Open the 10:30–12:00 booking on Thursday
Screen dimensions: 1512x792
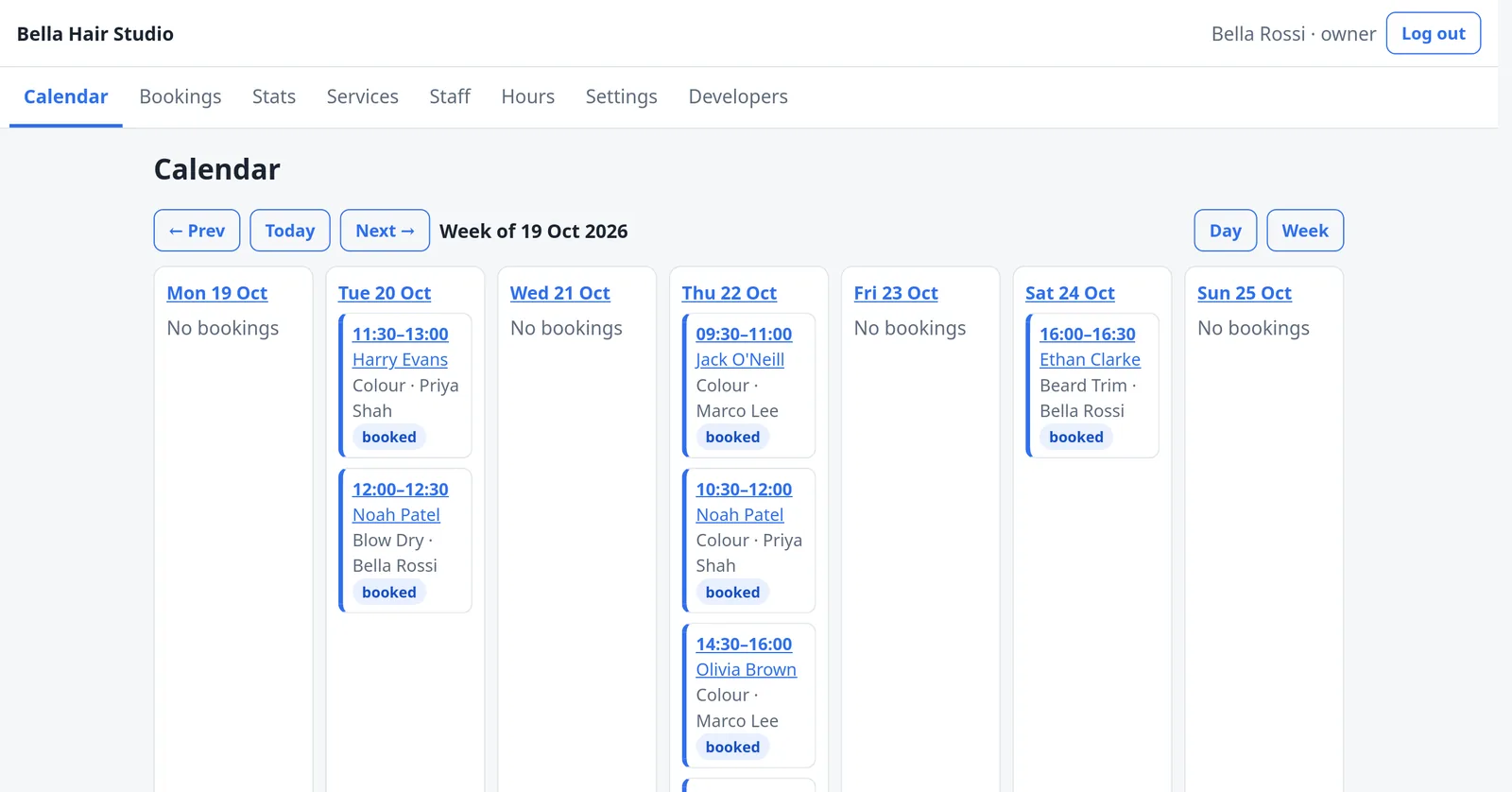(x=744, y=490)
